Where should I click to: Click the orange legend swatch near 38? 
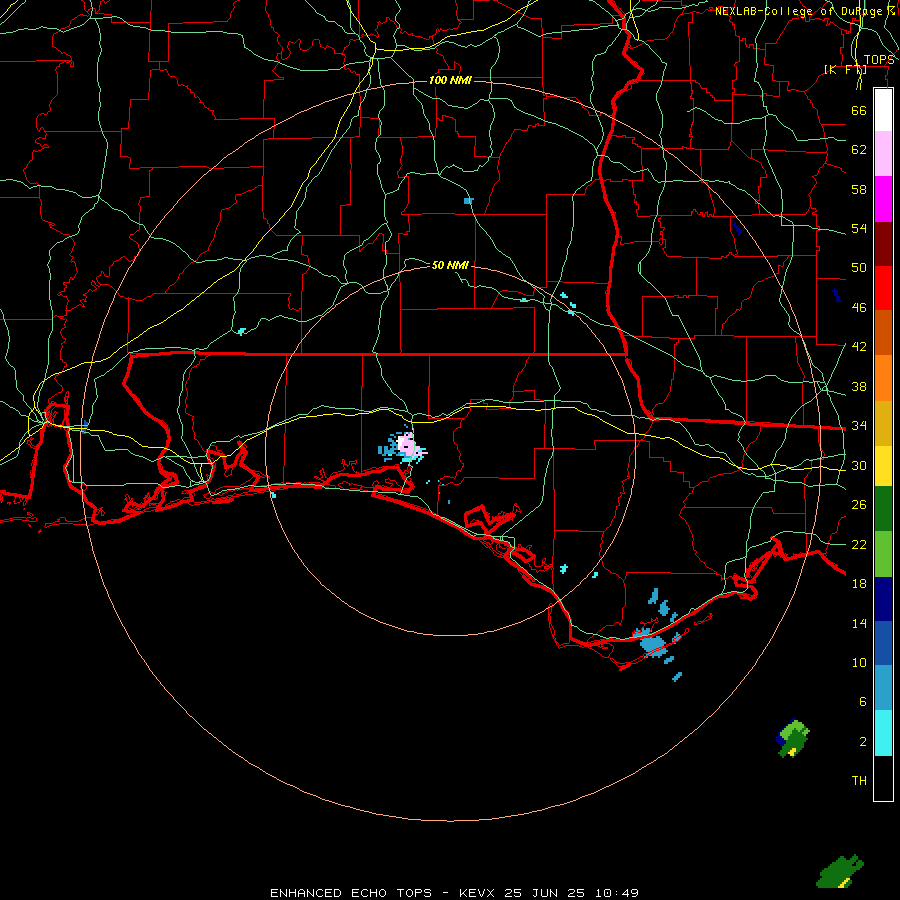pos(883,378)
